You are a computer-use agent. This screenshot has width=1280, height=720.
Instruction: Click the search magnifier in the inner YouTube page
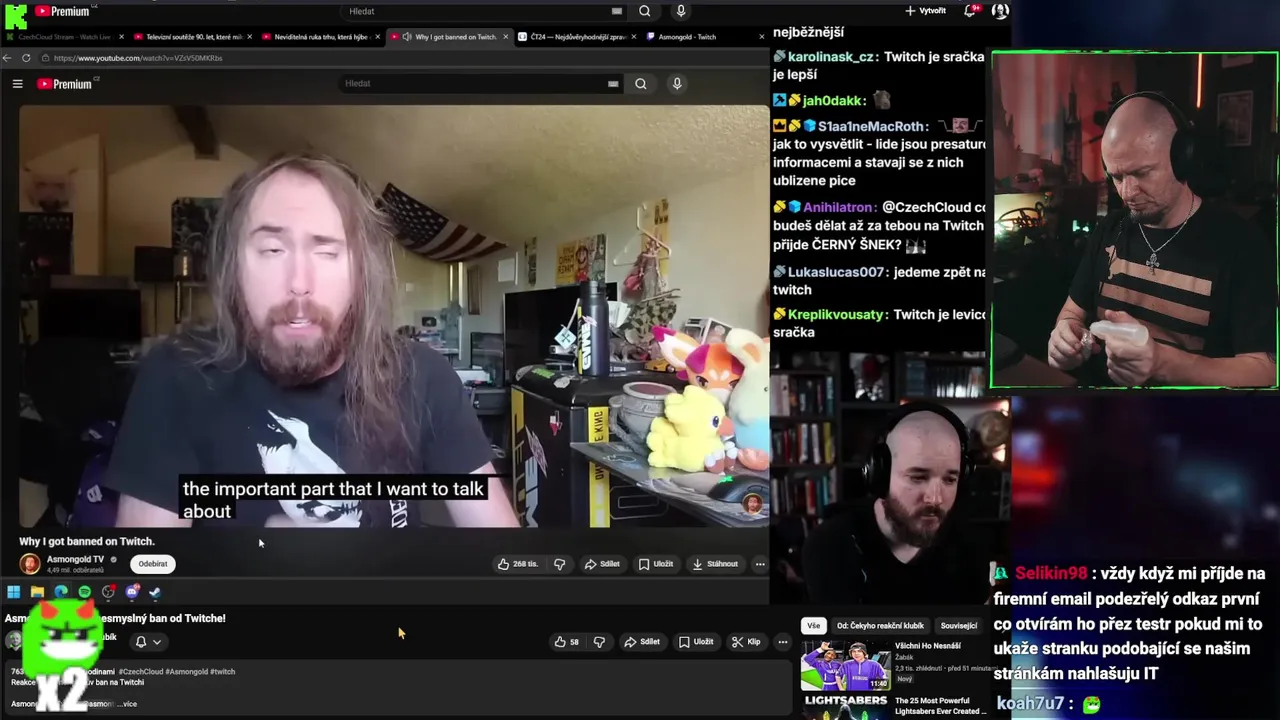click(641, 84)
